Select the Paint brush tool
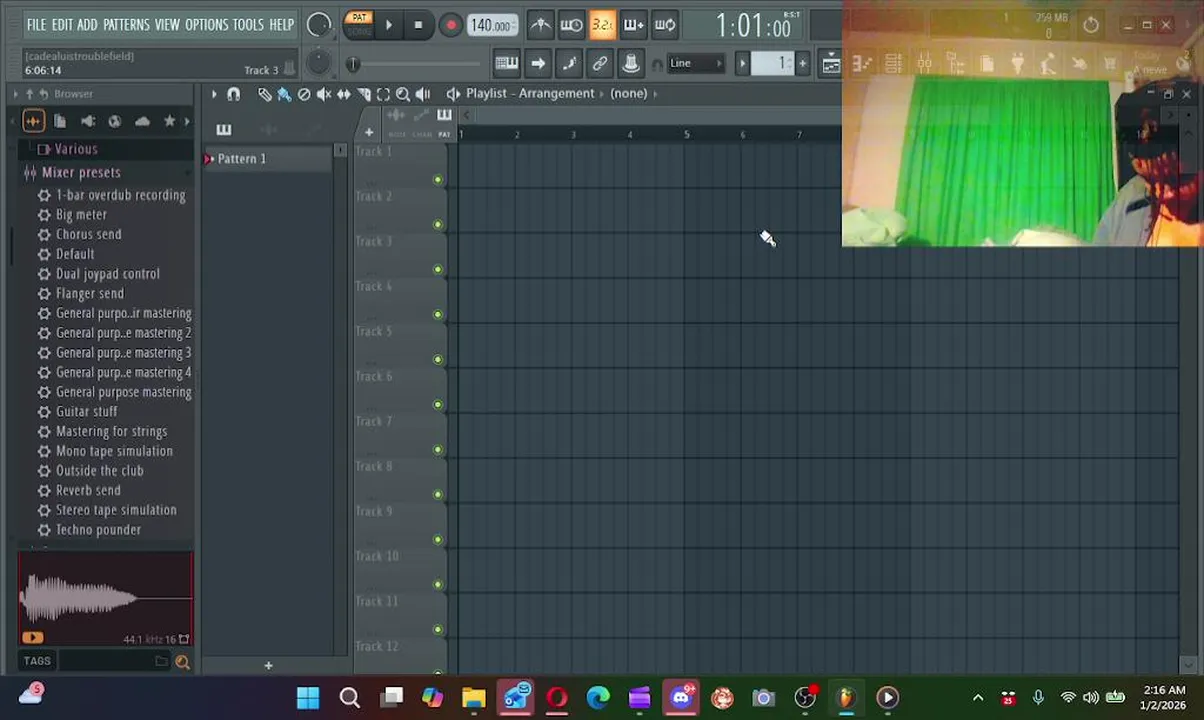The width and height of the screenshot is (1204, 720). pos(284,94)
